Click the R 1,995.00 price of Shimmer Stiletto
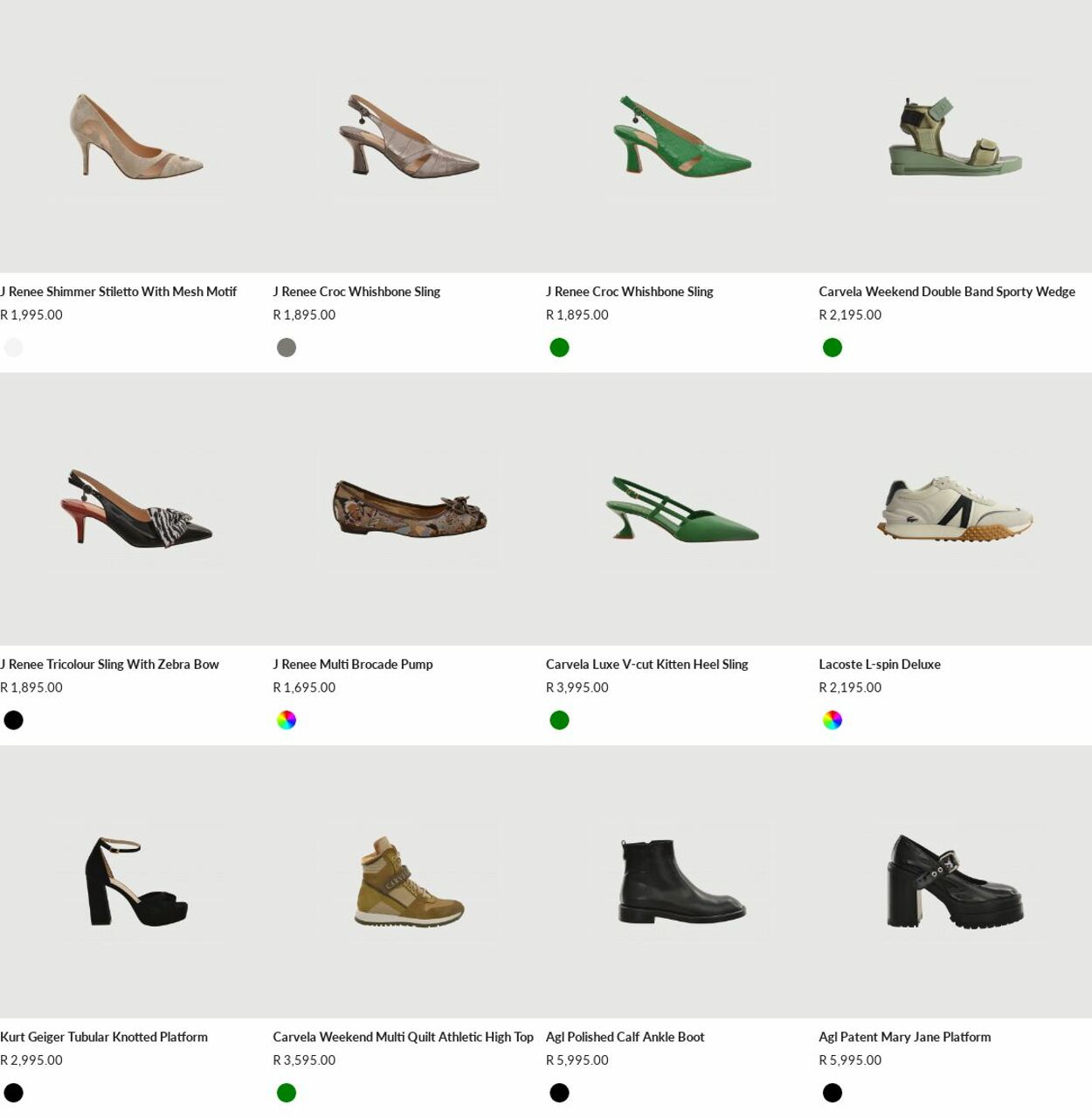This screenshot has width=1092, height=1118. [x=31, y=315]
